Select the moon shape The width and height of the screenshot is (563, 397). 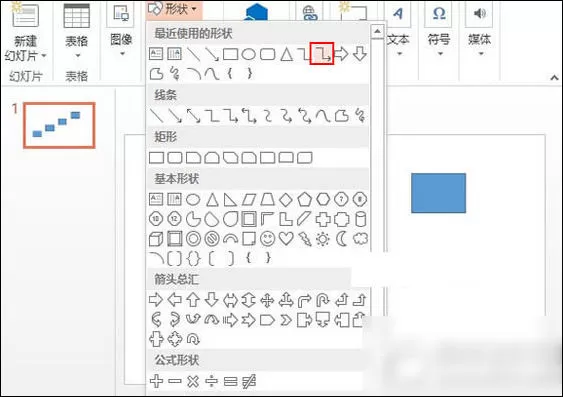(341, 239)
